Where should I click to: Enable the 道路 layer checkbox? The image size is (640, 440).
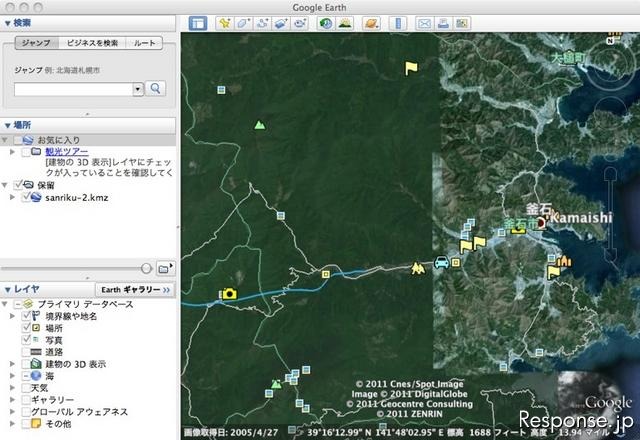(x=26, y=351)
